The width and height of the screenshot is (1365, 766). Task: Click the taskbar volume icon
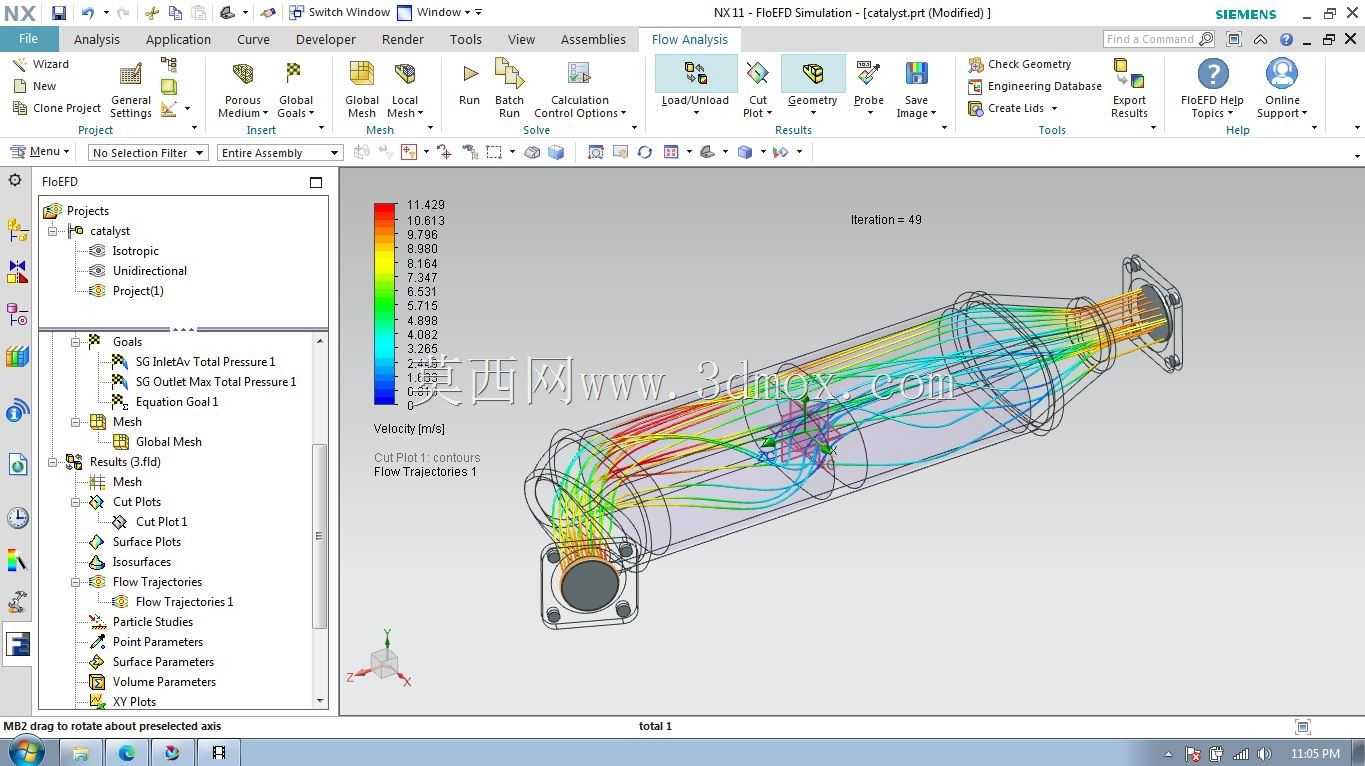(1265, 754)
